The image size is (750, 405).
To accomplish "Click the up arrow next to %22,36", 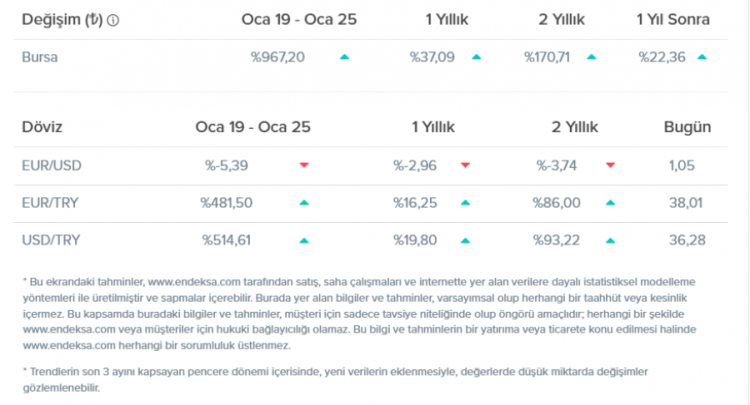I will pos(702,57).
